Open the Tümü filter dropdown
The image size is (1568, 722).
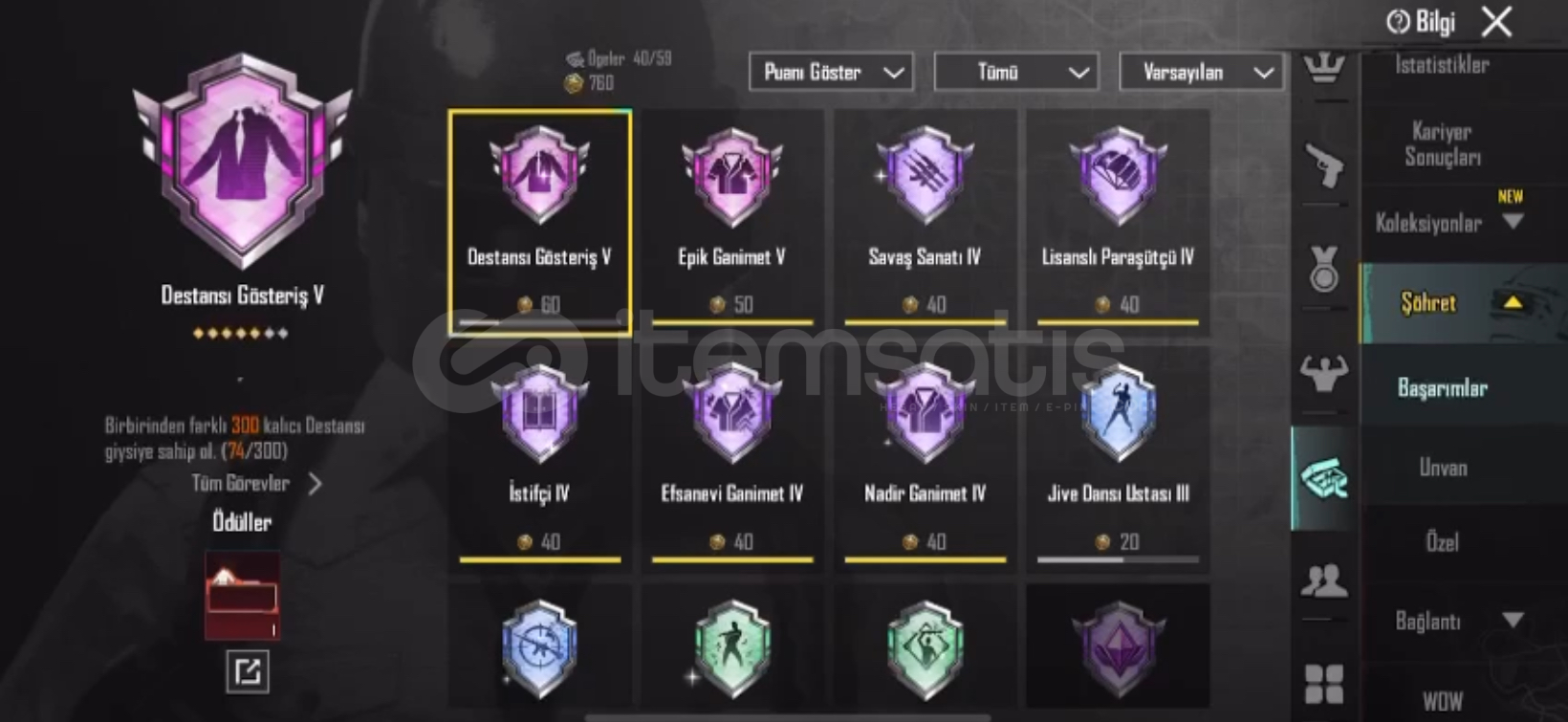click(x=1016, y=73)
